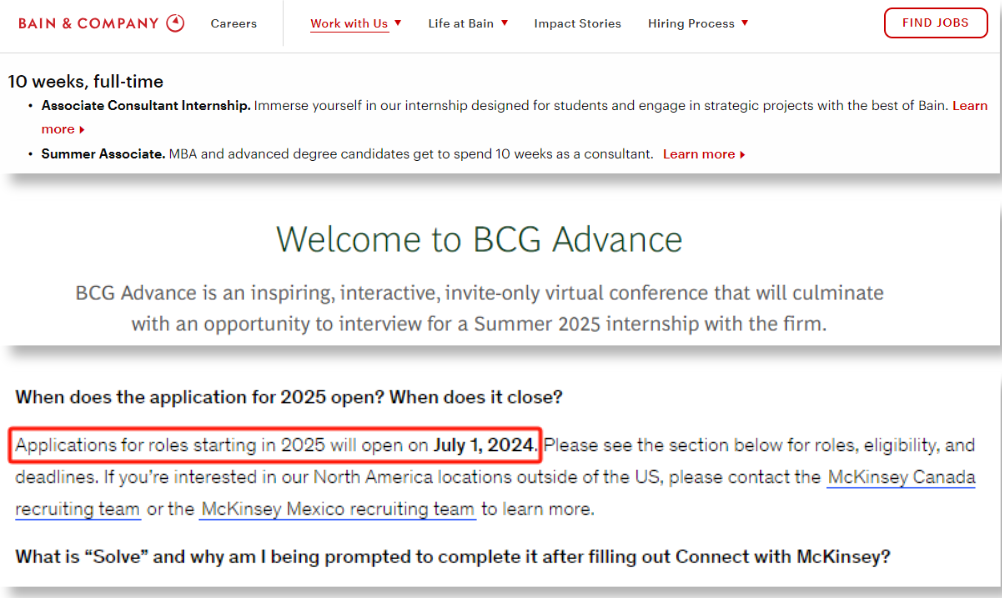Click the FIND JOBS button
Screen dimensions: 1002x598
(x=936, y=23)
